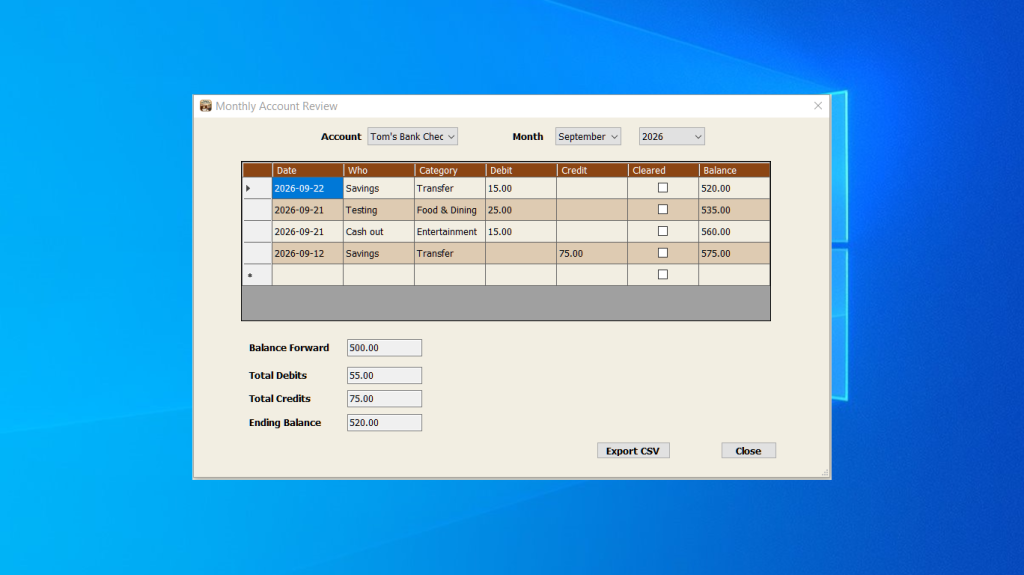Image resolution: width=1024 pixels, height=575 pixels.
Task: Expand the Month September dropdown
Action: [x=588, y=137]
